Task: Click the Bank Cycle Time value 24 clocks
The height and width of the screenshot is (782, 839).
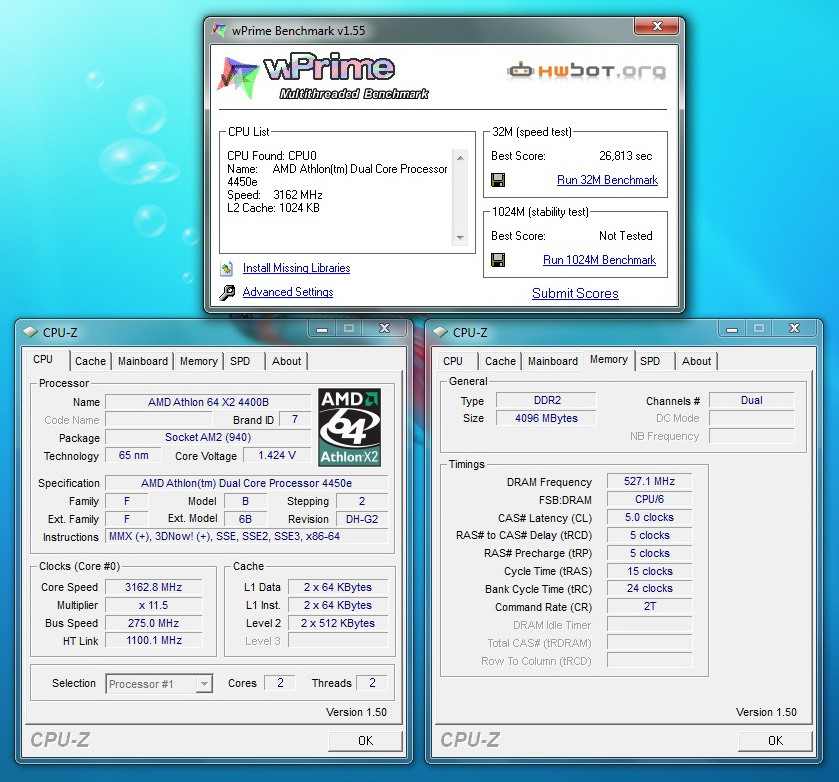Action: click(x=650, y=588)
